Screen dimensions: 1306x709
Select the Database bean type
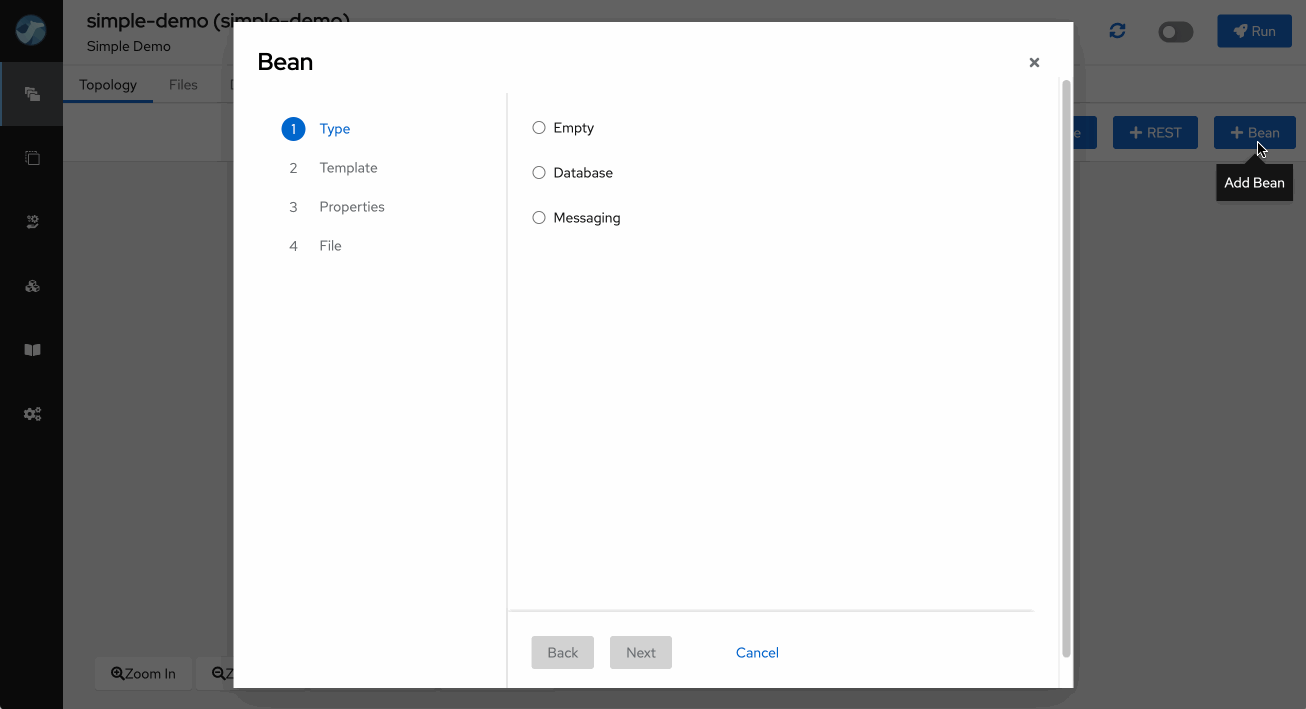coord(539,173)
